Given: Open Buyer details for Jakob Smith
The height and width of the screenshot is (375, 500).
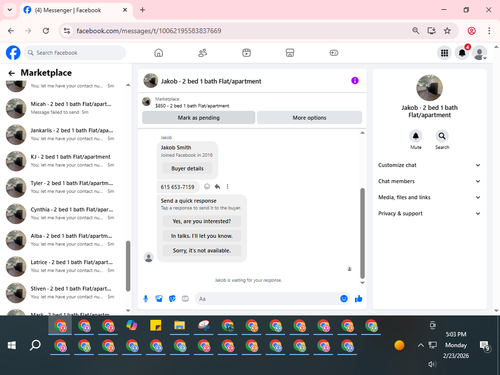Looking at the screenshot, I should [x=187, y=168].
